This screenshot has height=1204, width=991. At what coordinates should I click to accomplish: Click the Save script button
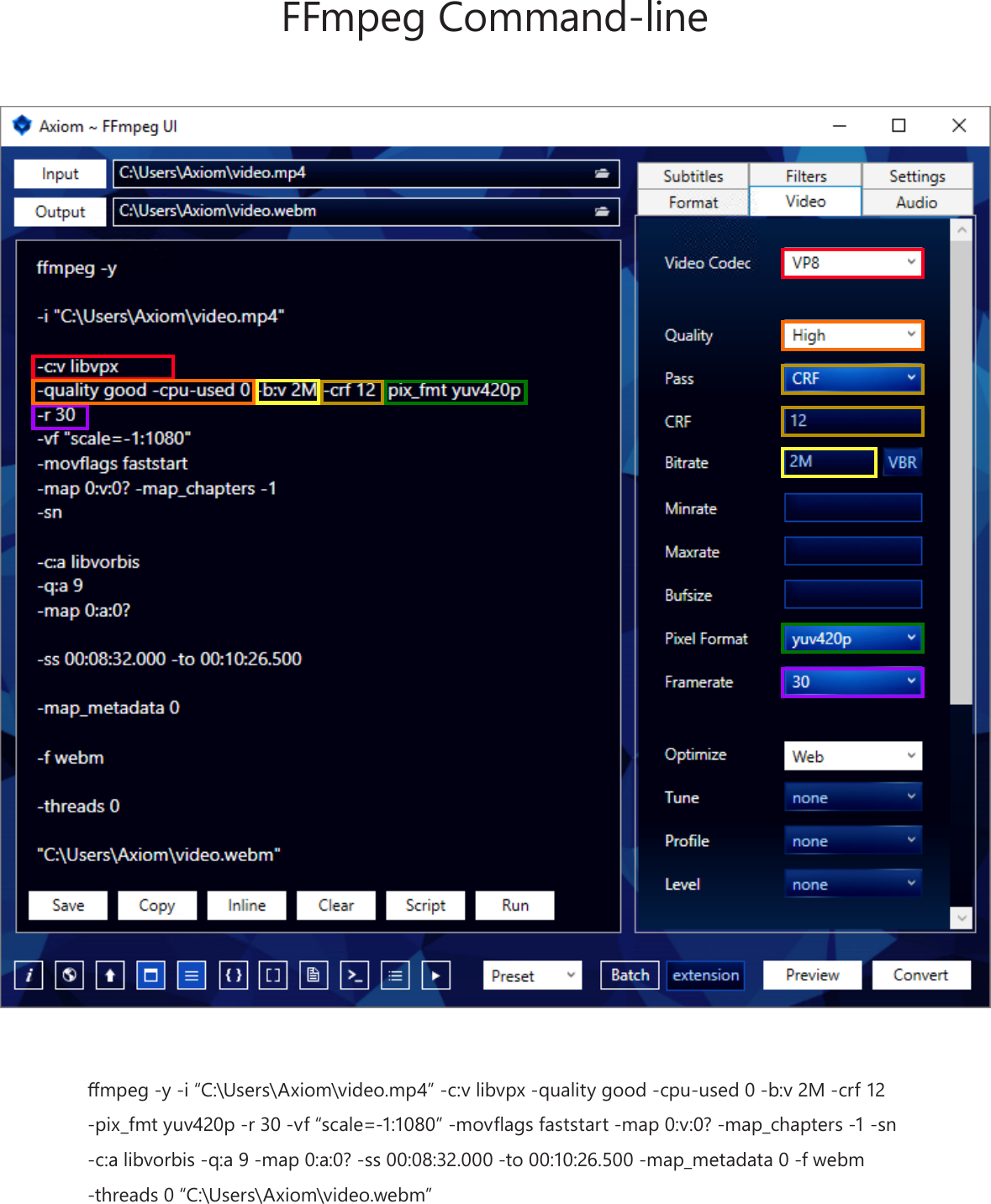[x=68, y=905]
